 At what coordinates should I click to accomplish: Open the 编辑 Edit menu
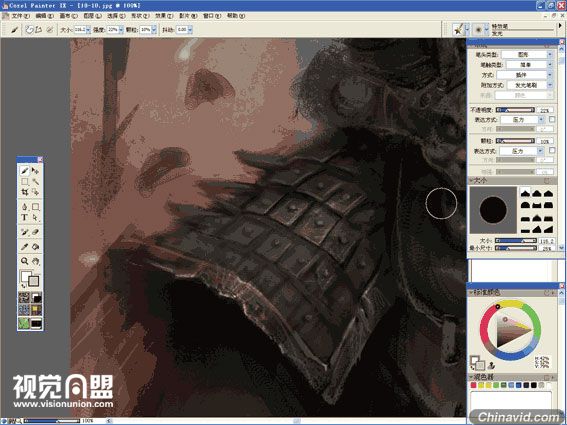pos(44,16)
